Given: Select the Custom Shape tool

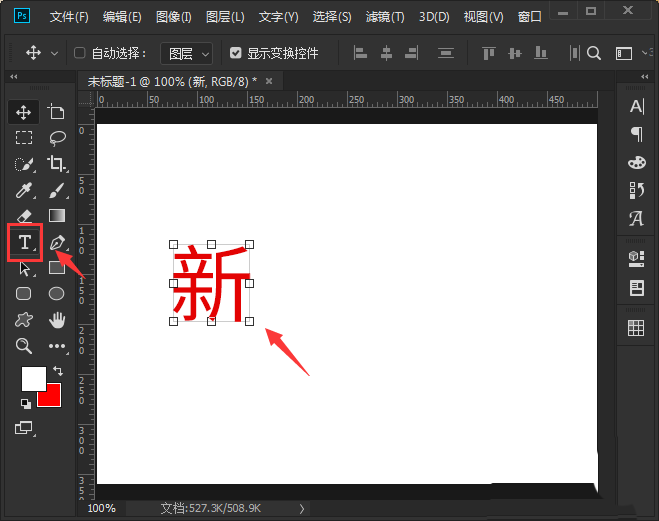Looking at the screenshot, I should click(24, 320).
